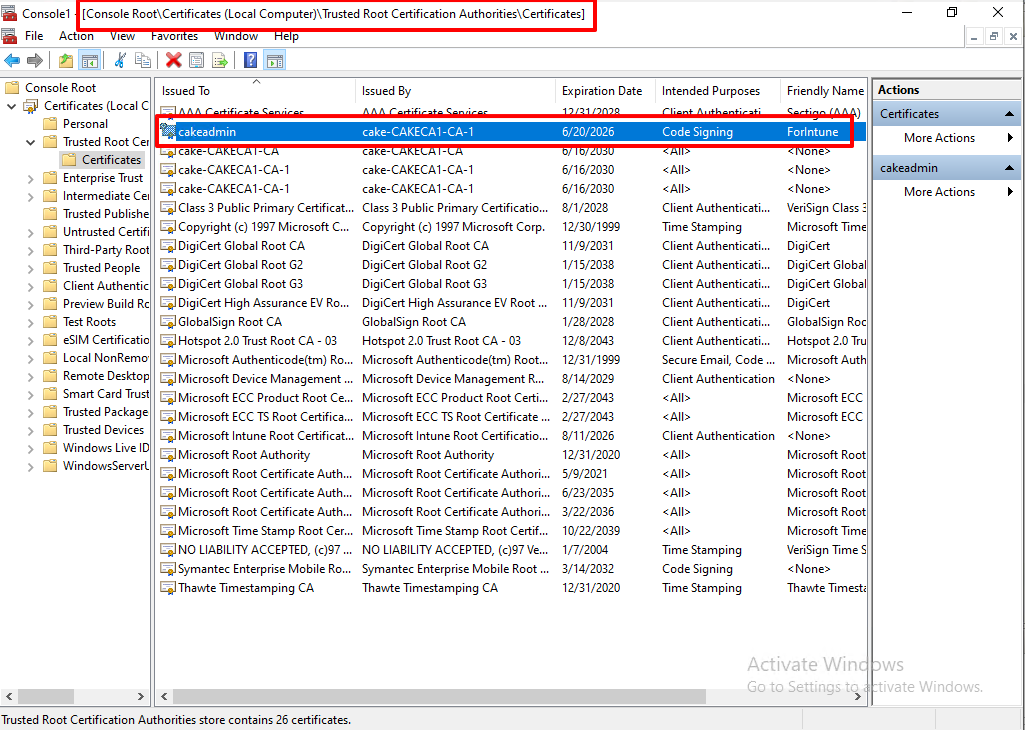Open Help via the question mark icon
The width and height of the screenshot is (1025, 730).
coord(250,61)
